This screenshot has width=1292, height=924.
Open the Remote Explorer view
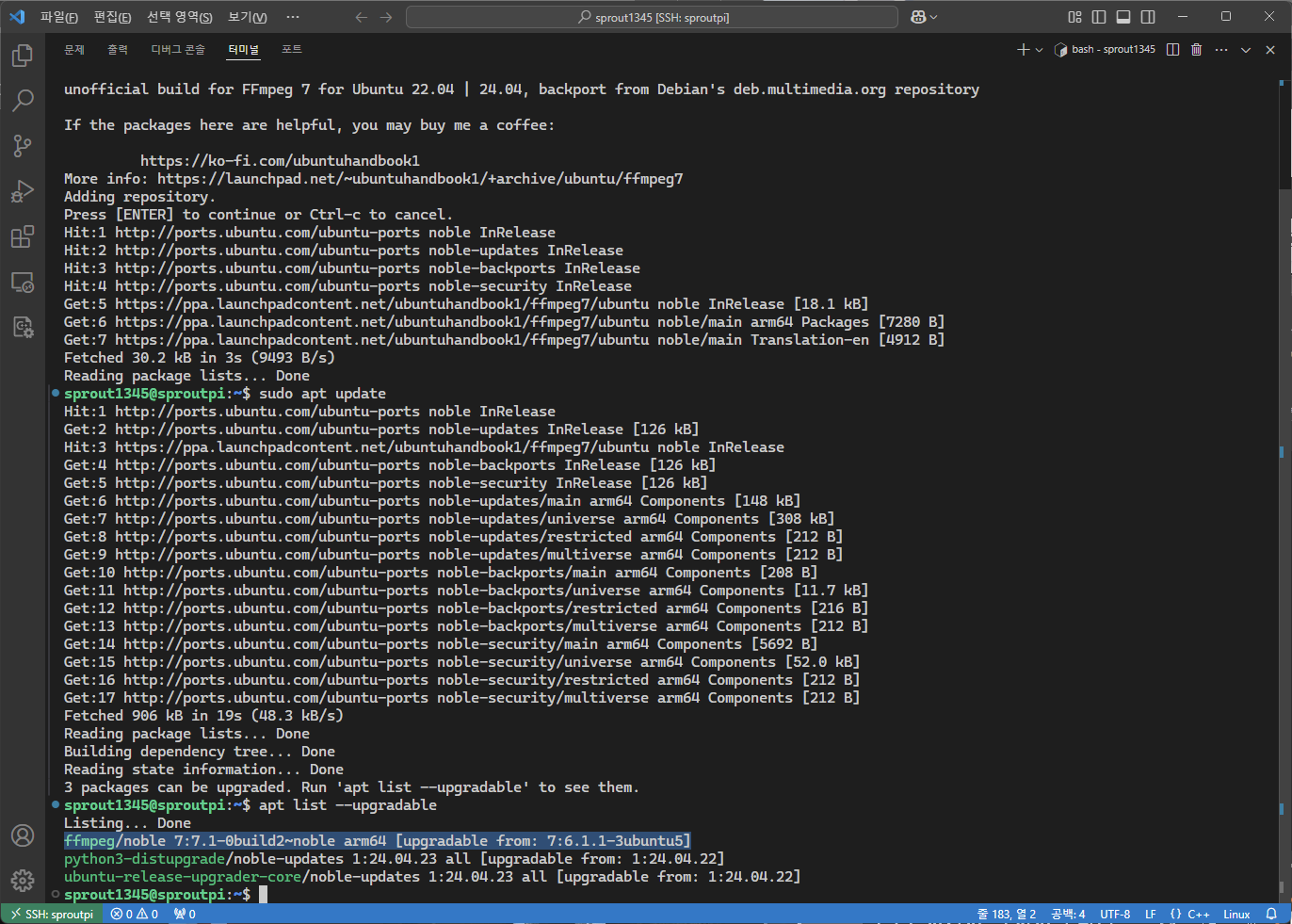click(23, 282)
